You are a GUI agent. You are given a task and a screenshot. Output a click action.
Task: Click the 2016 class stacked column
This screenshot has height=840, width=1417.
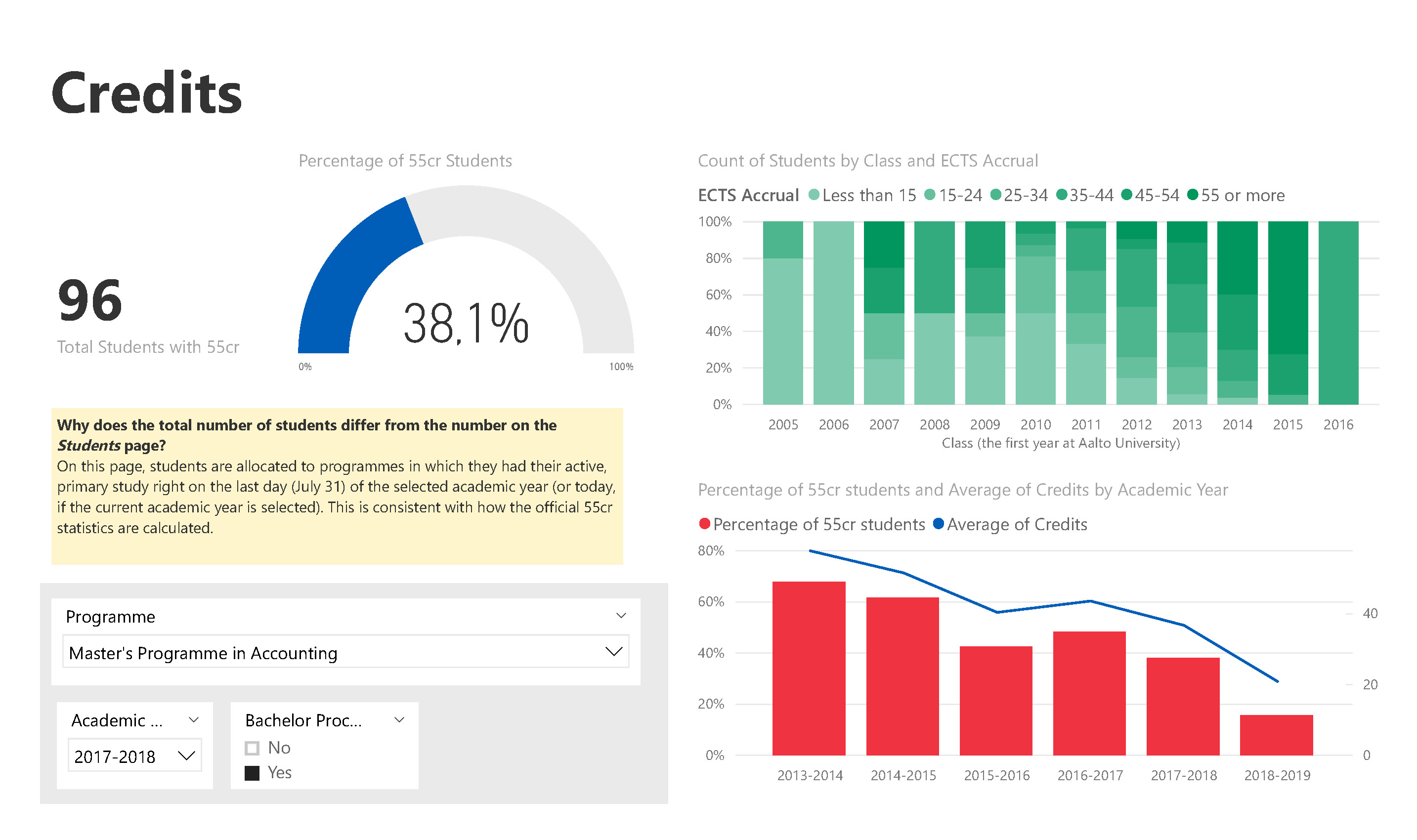[1338, 312]
